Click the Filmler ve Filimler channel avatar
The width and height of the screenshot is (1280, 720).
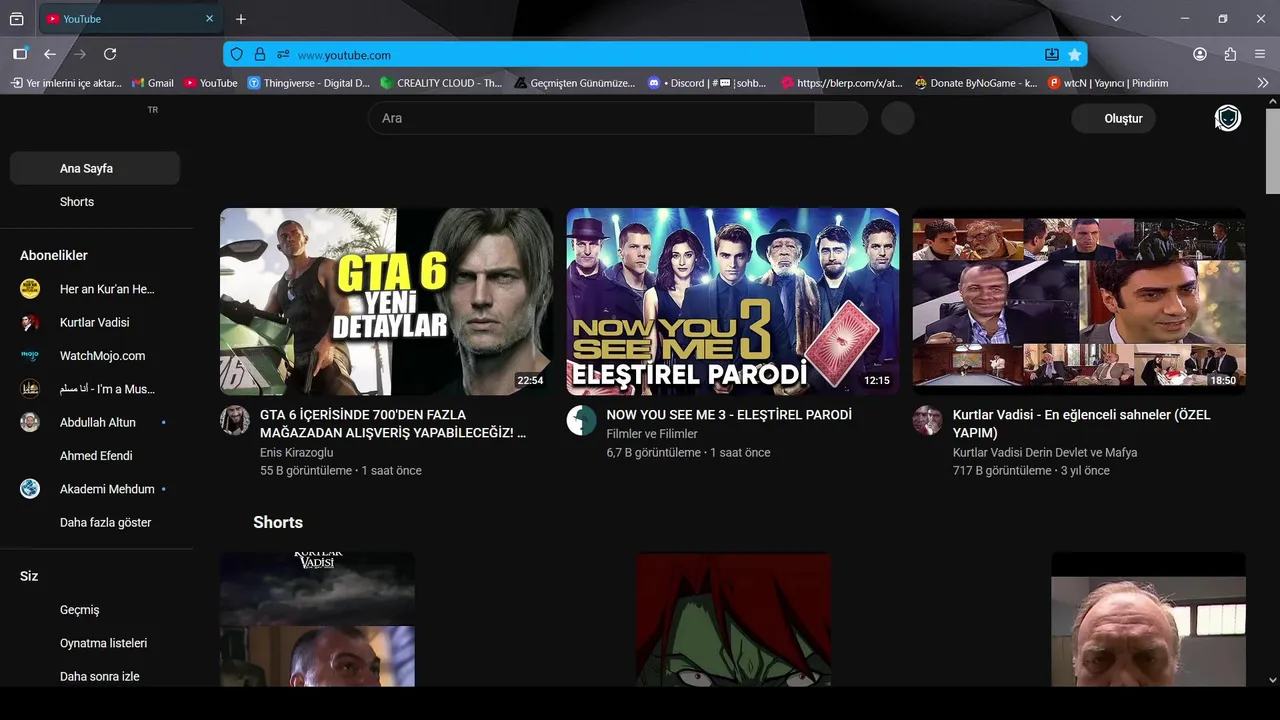click(x=581, y=420)
